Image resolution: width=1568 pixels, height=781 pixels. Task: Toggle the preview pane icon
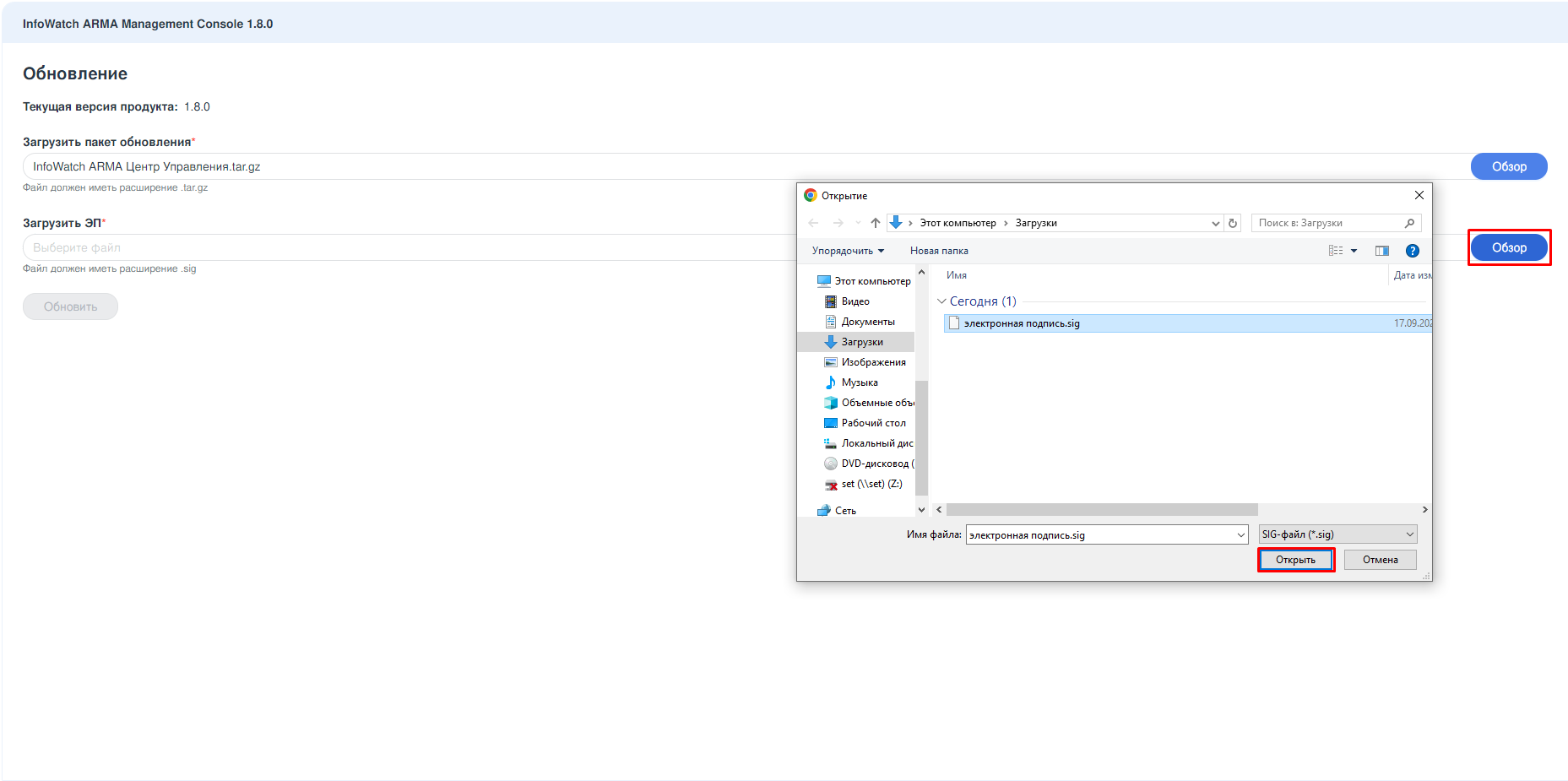point(1382,251)
